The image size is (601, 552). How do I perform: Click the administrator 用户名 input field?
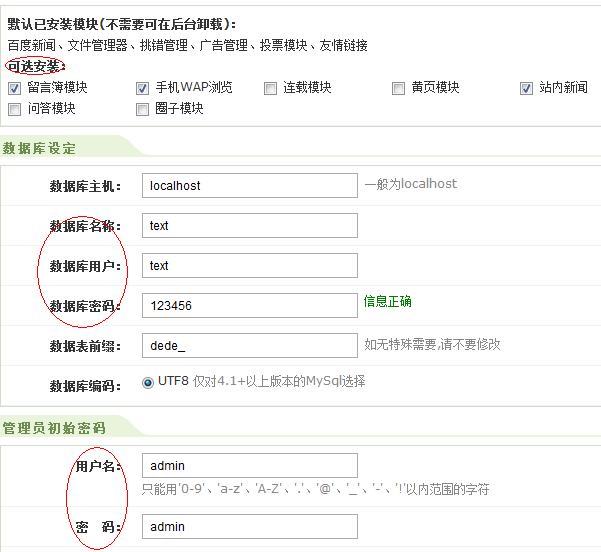click(x=249, y=465)
